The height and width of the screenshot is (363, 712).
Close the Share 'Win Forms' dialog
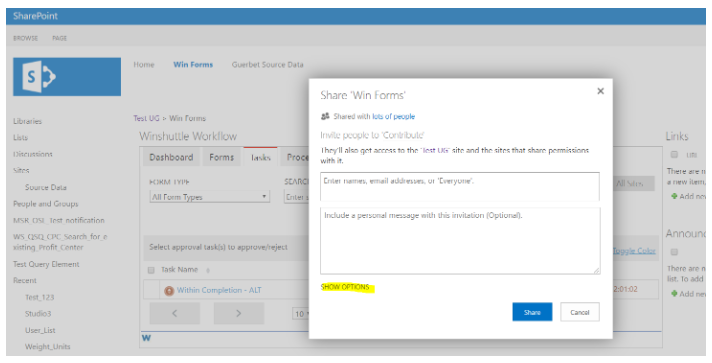pyautogui.click(x=600, y=91)
